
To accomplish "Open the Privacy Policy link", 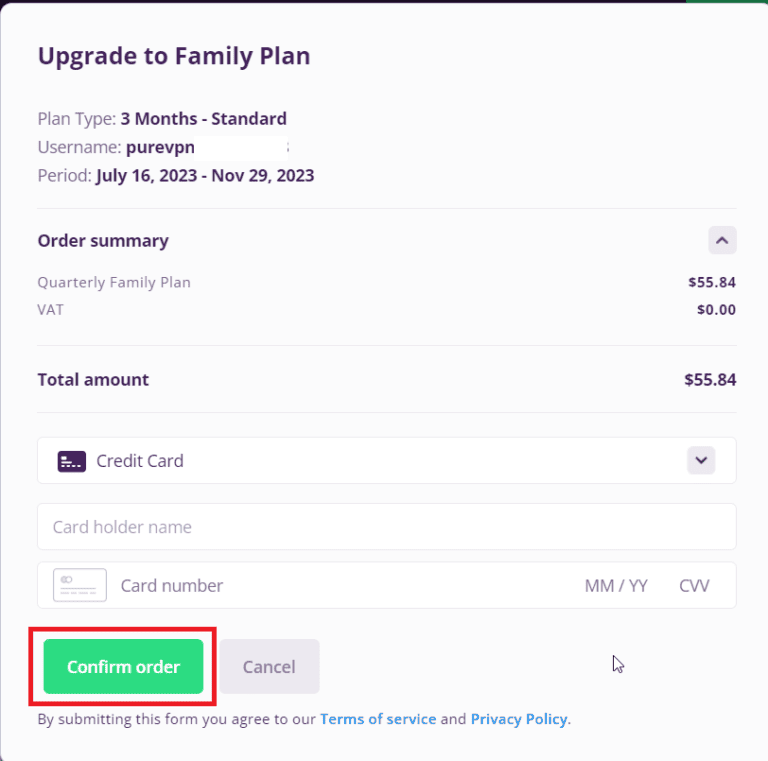I will pyautogui.click(x=519, y=718).
